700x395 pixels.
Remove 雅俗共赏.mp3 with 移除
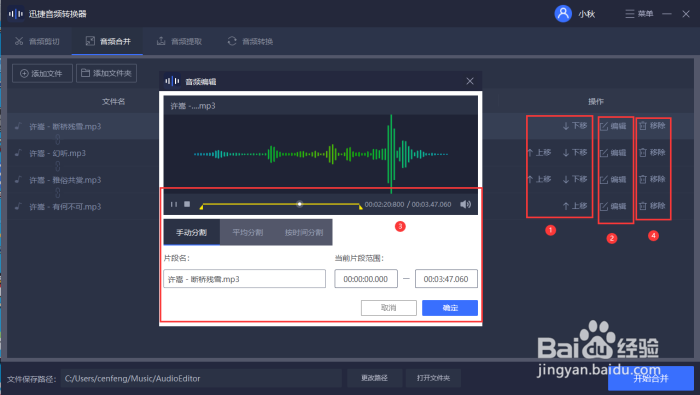[x=652, y=179]
